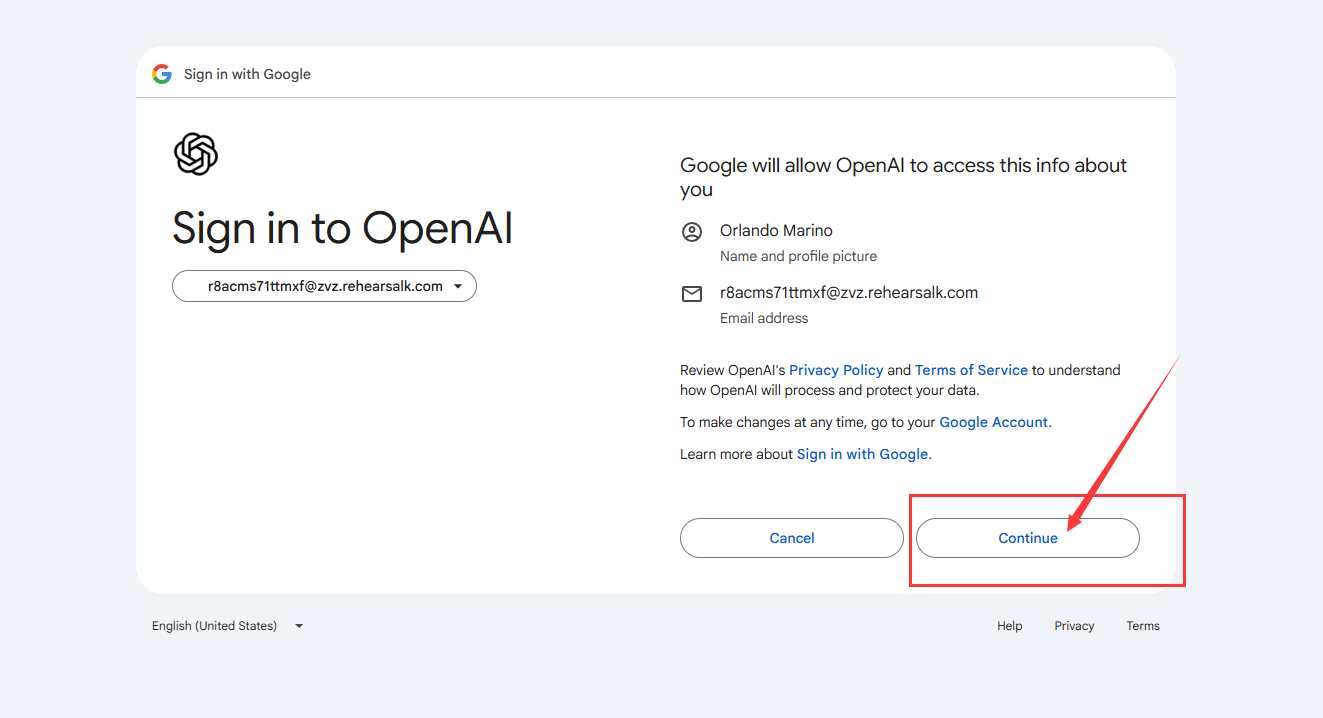1323x718 pixels.
Task: Click the profile icon beside Orlando Marino
Action: (692, 232)
